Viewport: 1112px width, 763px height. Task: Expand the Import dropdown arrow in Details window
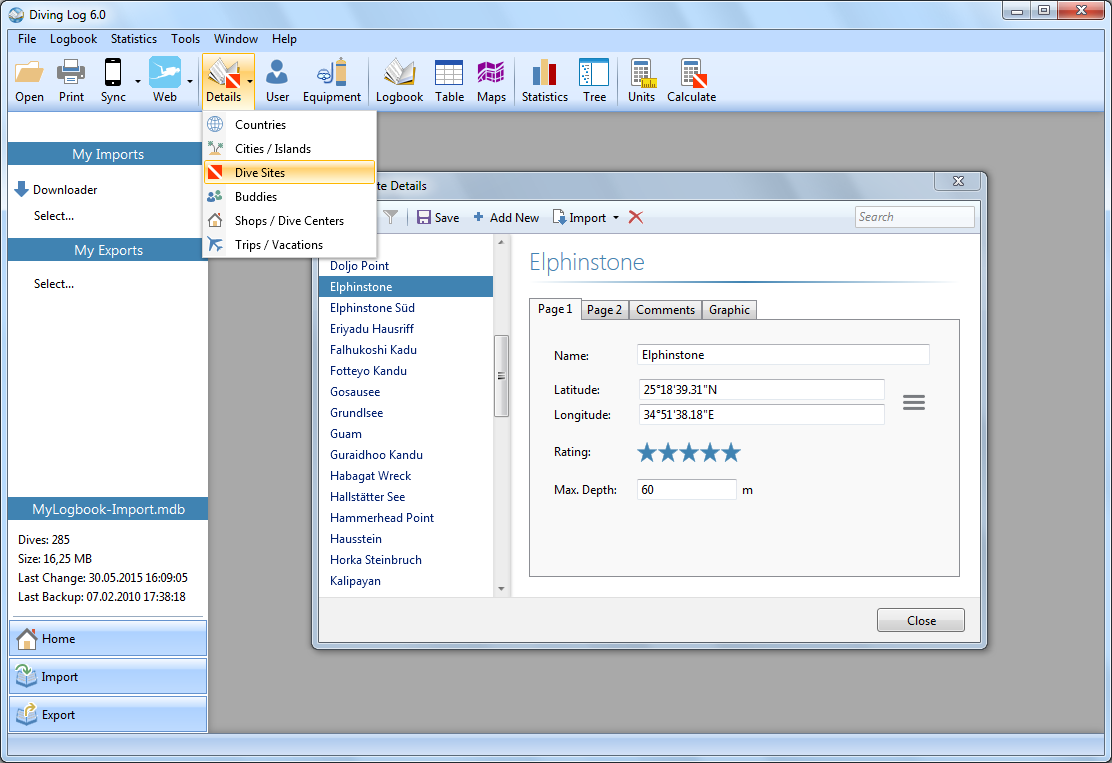(616, 218)
